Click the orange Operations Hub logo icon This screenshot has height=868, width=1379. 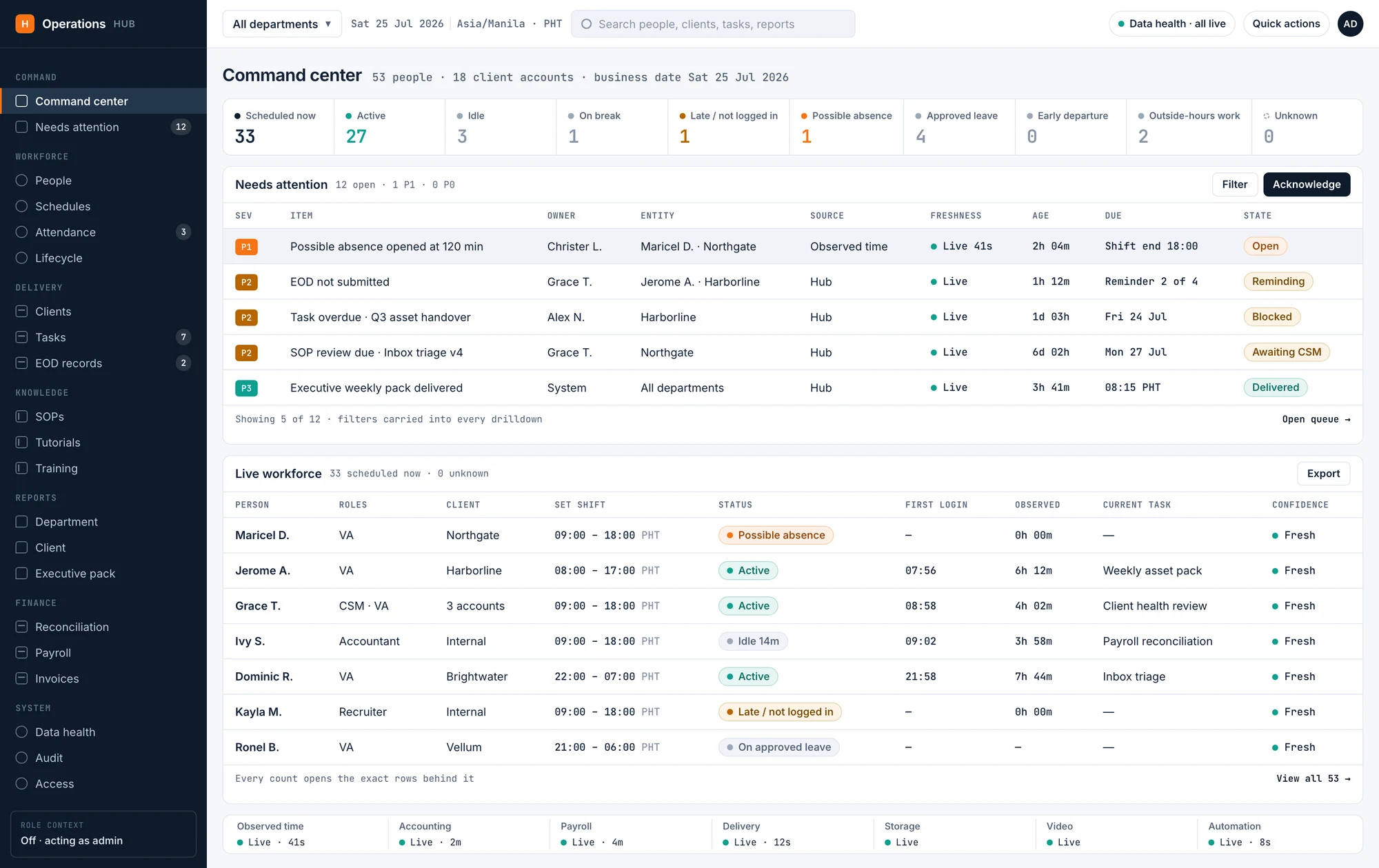(25, 24)
